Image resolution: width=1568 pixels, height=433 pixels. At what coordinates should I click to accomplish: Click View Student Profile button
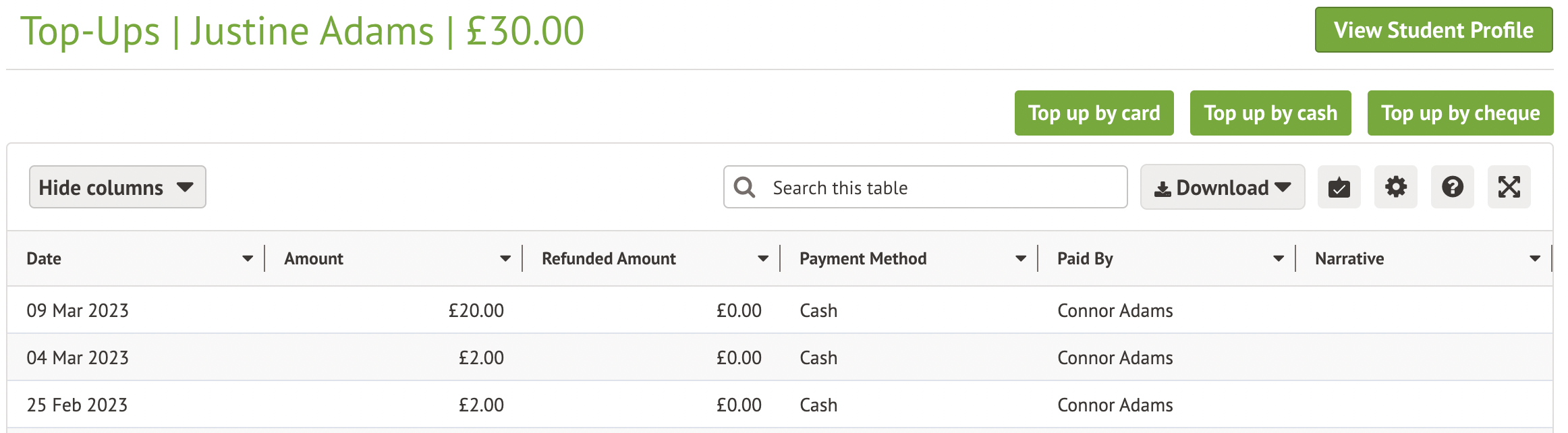click(1433, 30)
